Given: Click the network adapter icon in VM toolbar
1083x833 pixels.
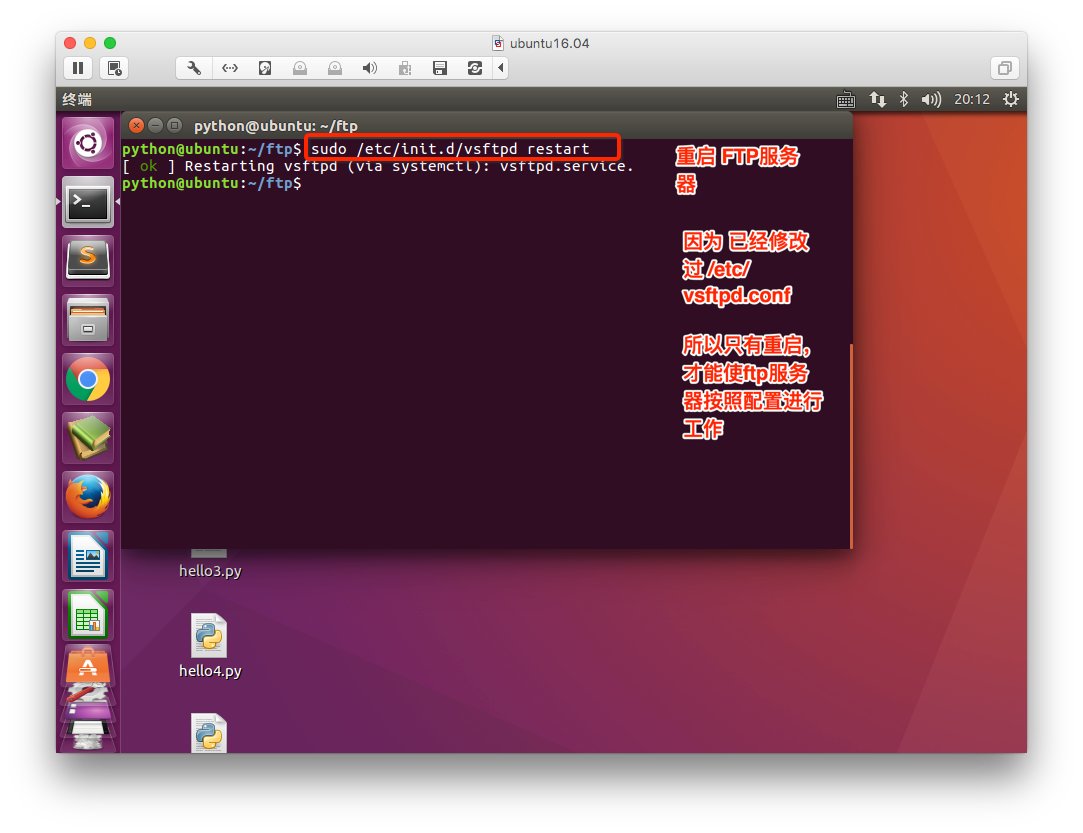Looking at the screenshot, I should click(230, 68).
